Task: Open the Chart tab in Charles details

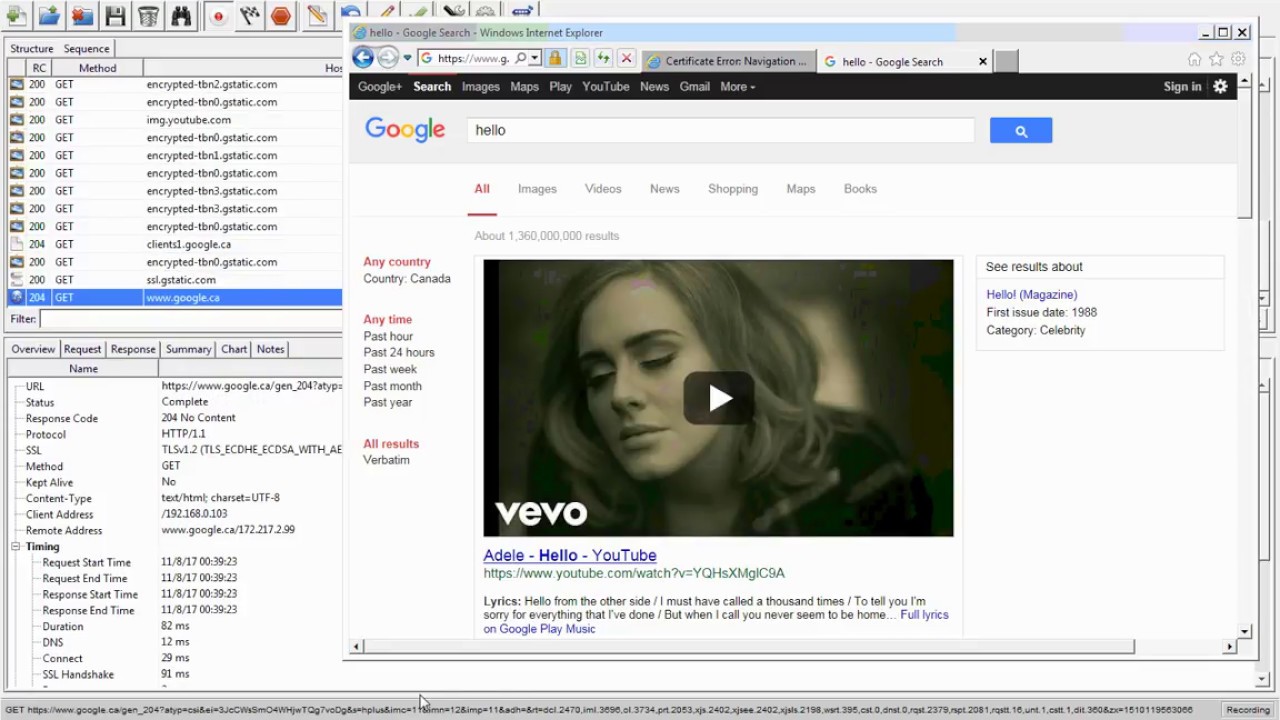Action: click(234, 349)
